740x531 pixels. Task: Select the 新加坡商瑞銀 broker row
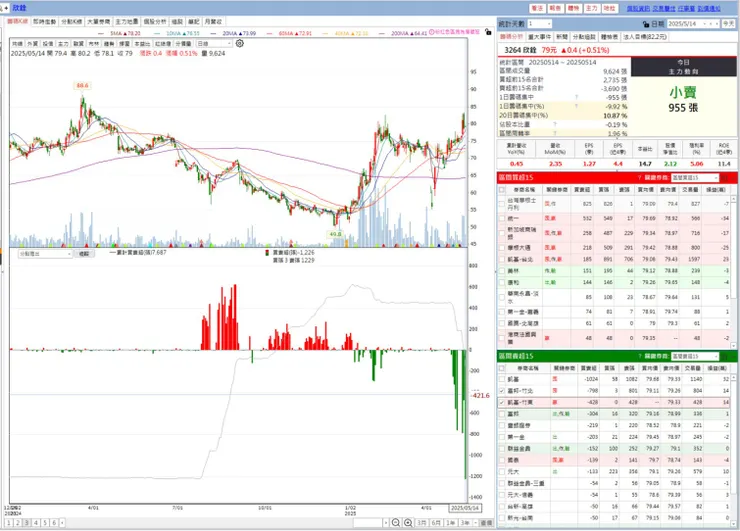(614, 233)
